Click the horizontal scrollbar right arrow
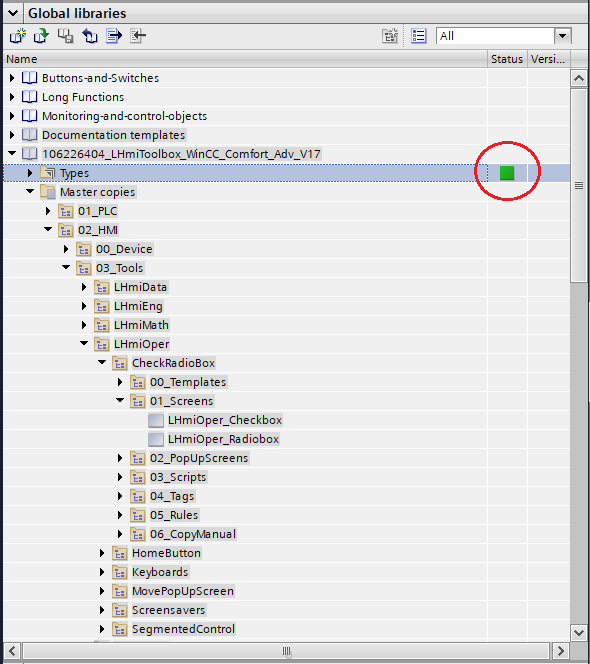590x664 pixels. [560, 650]
